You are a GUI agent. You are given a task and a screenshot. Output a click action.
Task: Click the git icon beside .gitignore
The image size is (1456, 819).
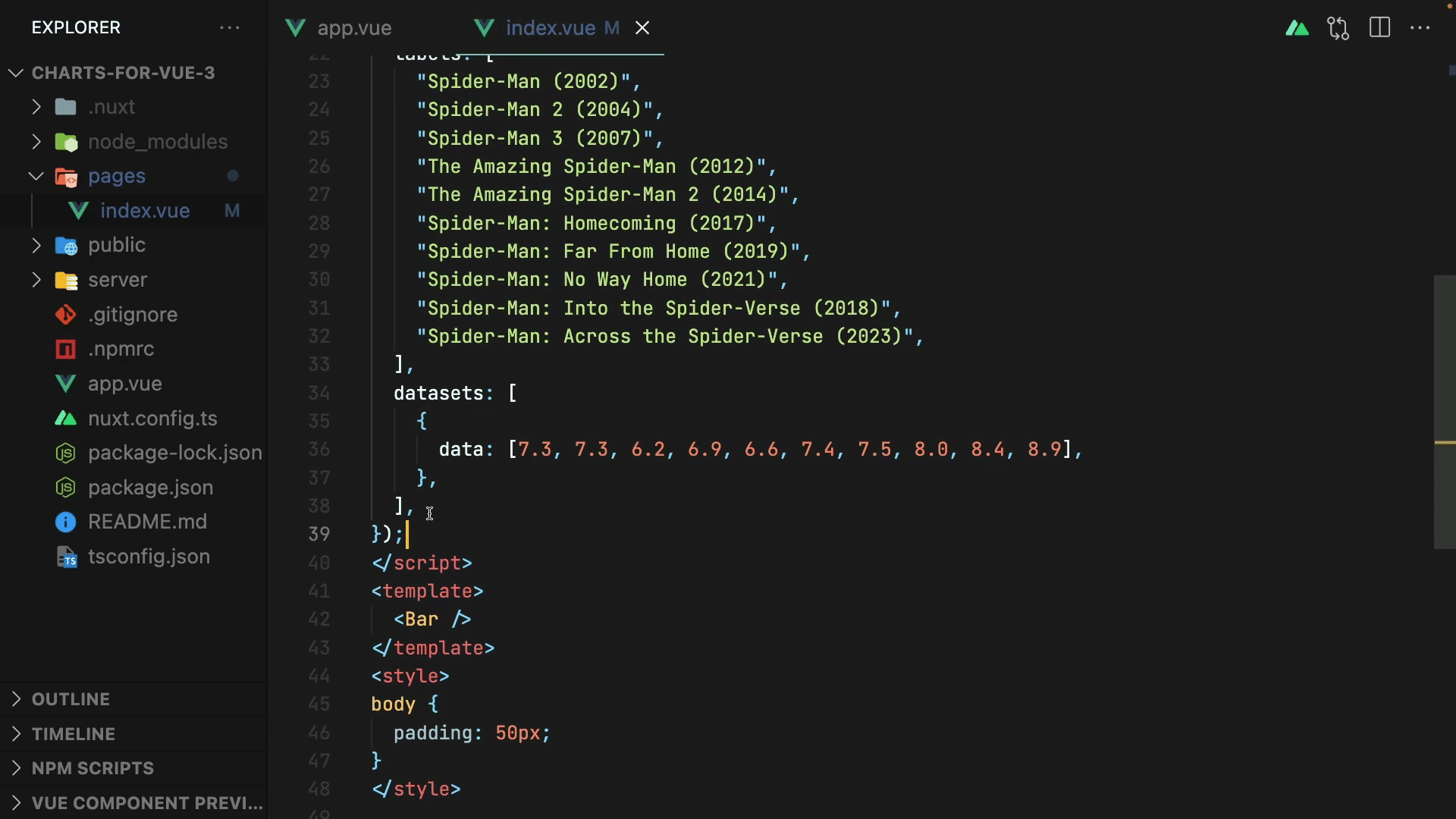pyautogui.click(x=66, y=315)
